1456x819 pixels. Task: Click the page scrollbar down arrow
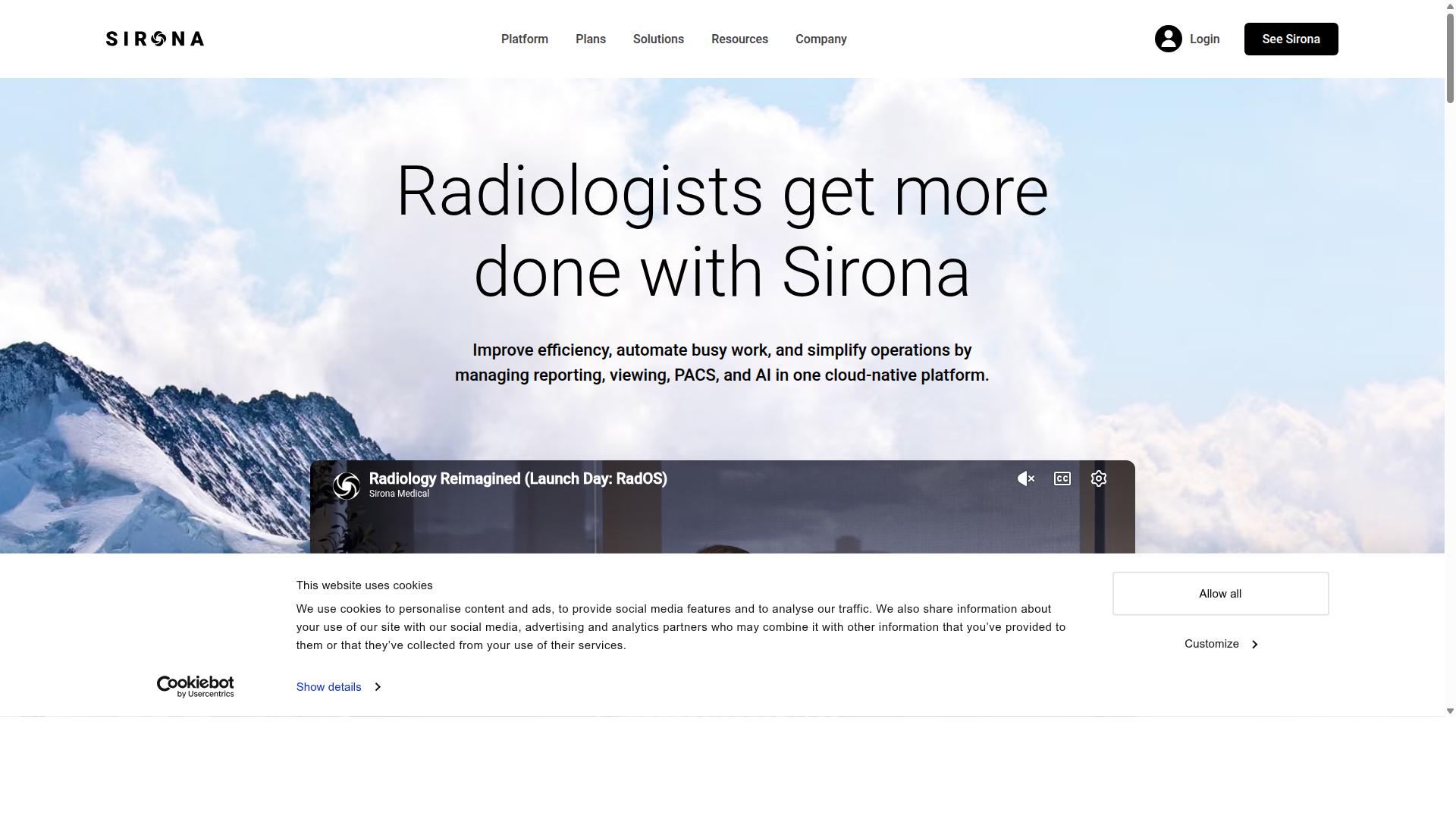(x=1450, y=711)
